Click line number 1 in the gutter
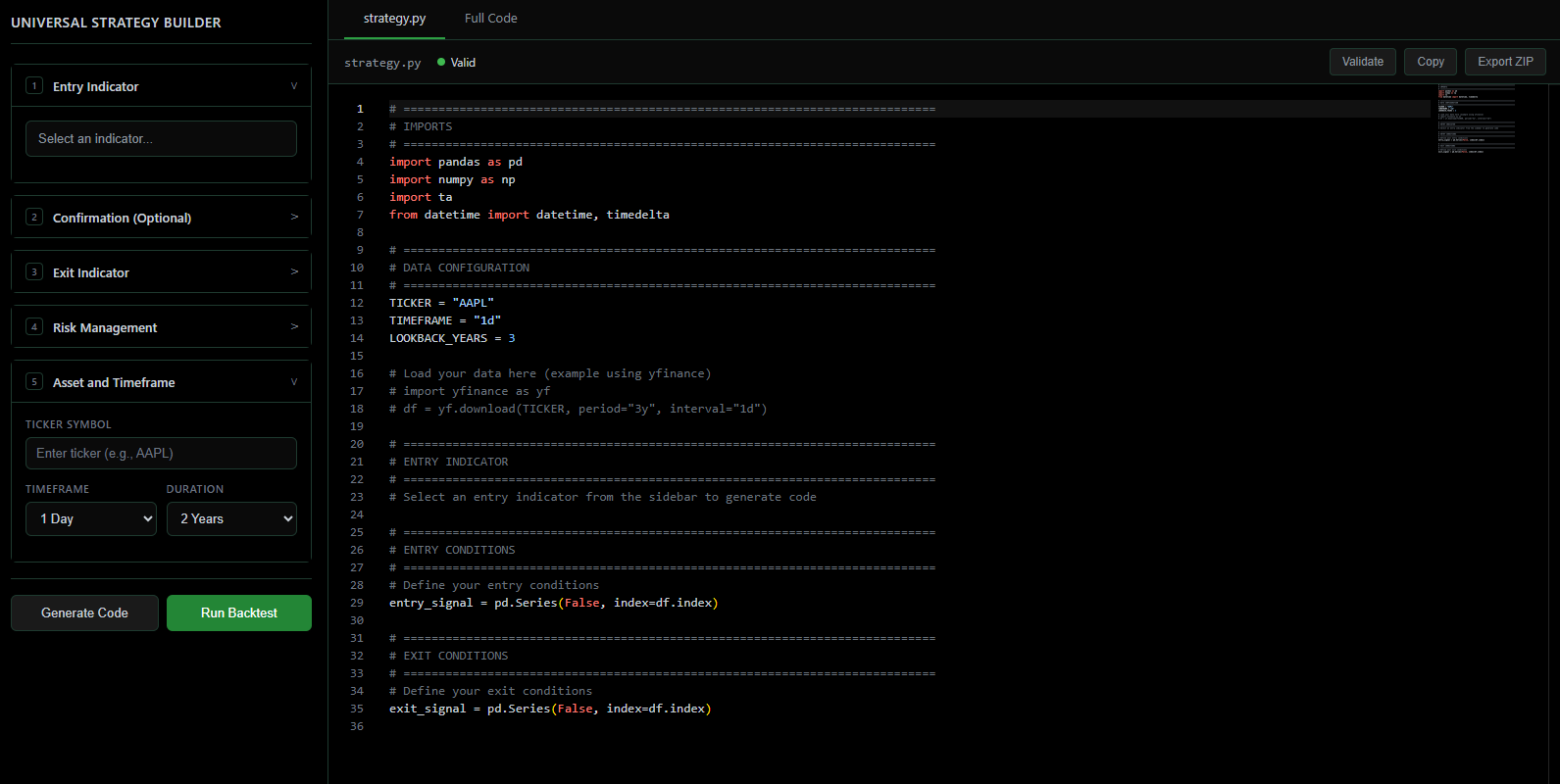Image resolution: width=1560 pixels, height=784 pixels. [360, 109]
